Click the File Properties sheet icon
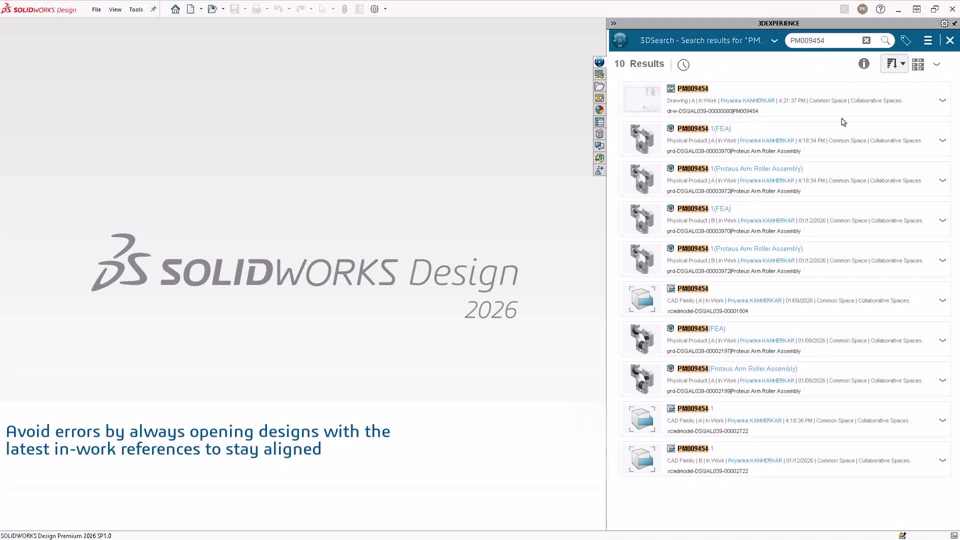The width and height of the screenshot is (960, 540). pyautogui.click(x=359, y=9)
